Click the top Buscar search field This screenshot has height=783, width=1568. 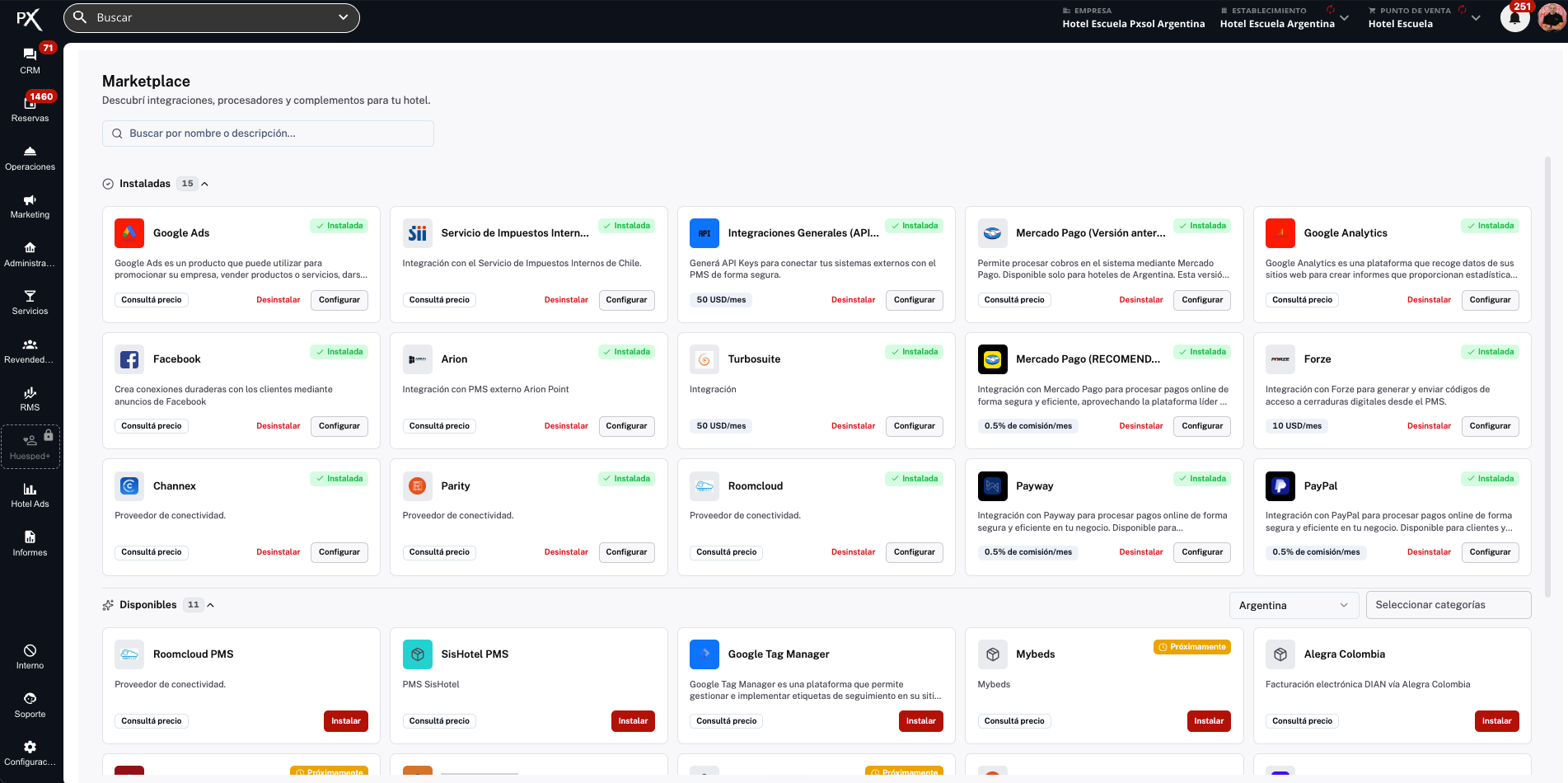tap(212, 17)
